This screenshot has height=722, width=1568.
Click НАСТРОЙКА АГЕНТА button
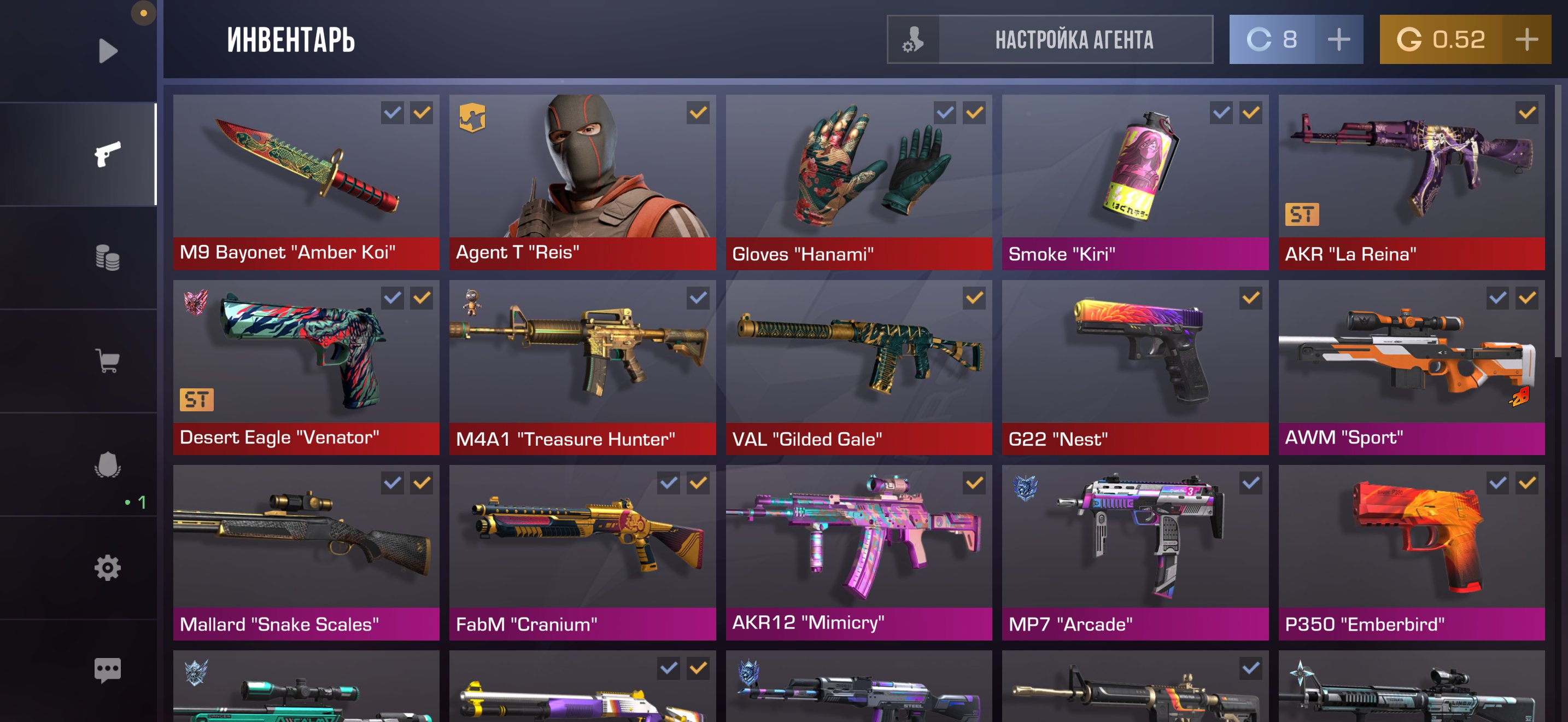(1074, 39)
